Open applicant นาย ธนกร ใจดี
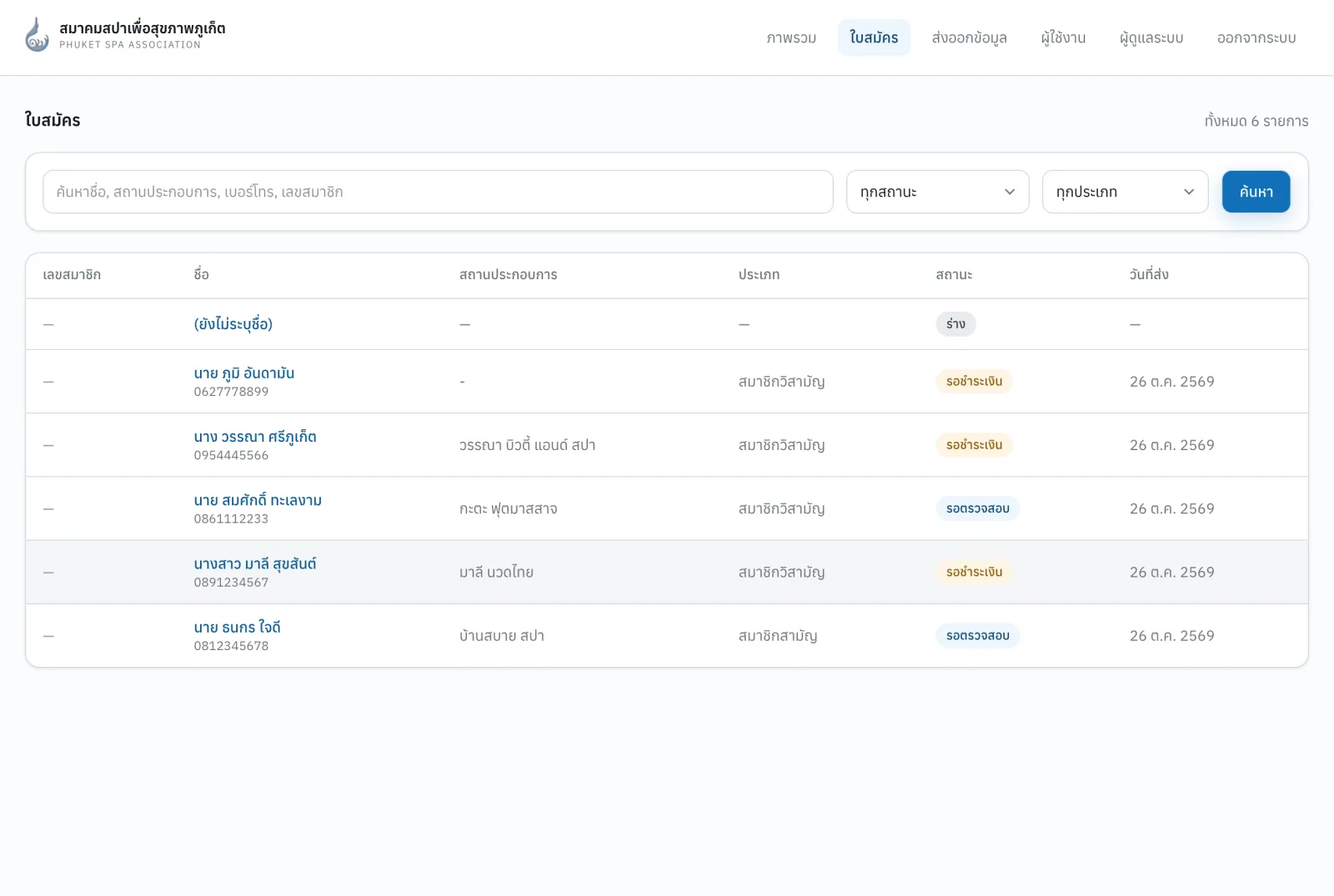Image resolution: width=1334 pixels, height=896 pixels. point(238,628)
